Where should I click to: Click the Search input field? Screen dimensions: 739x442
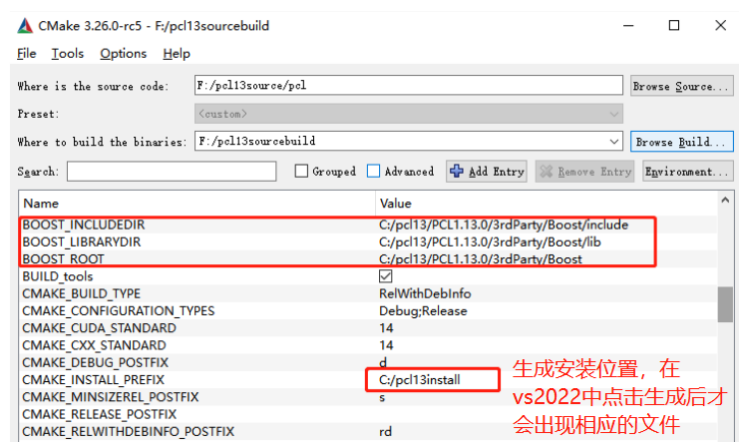coord(172,171)
